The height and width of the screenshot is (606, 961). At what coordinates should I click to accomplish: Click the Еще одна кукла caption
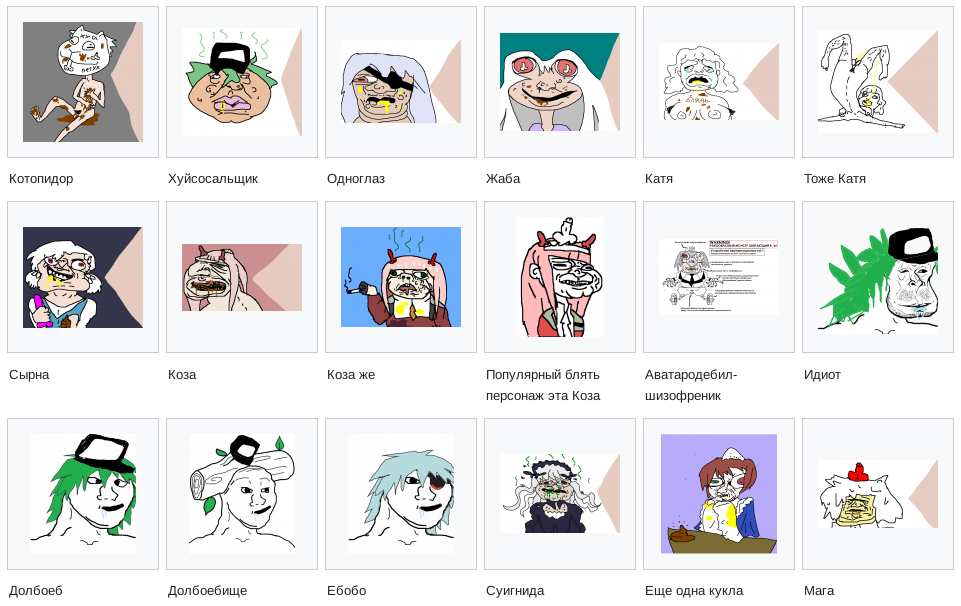point(694,591)
